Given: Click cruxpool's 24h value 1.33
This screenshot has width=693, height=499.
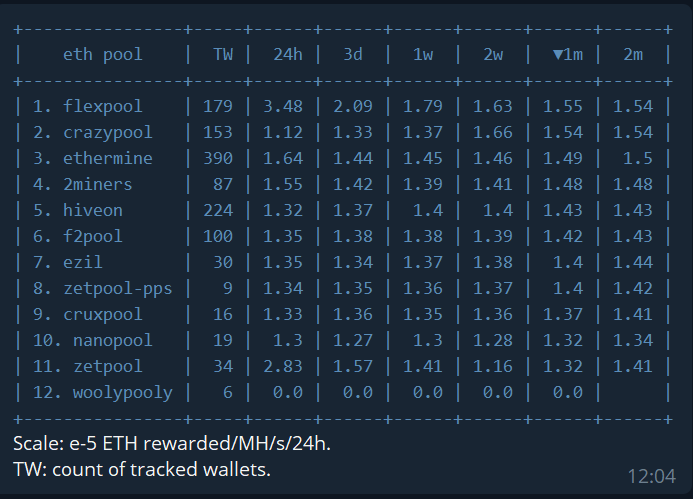Looking at the screenshot, I should click(x=283, y=315).
